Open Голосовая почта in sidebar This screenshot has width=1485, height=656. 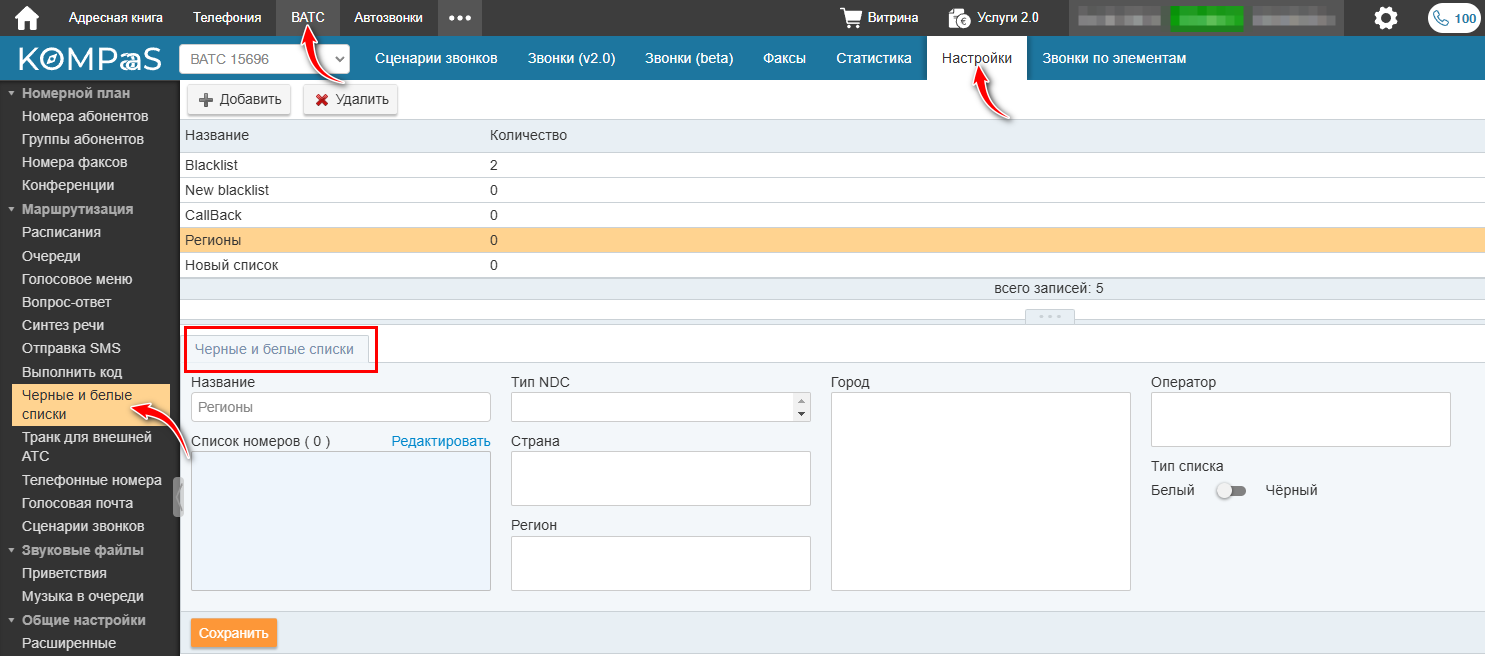[x=77, y=503]
